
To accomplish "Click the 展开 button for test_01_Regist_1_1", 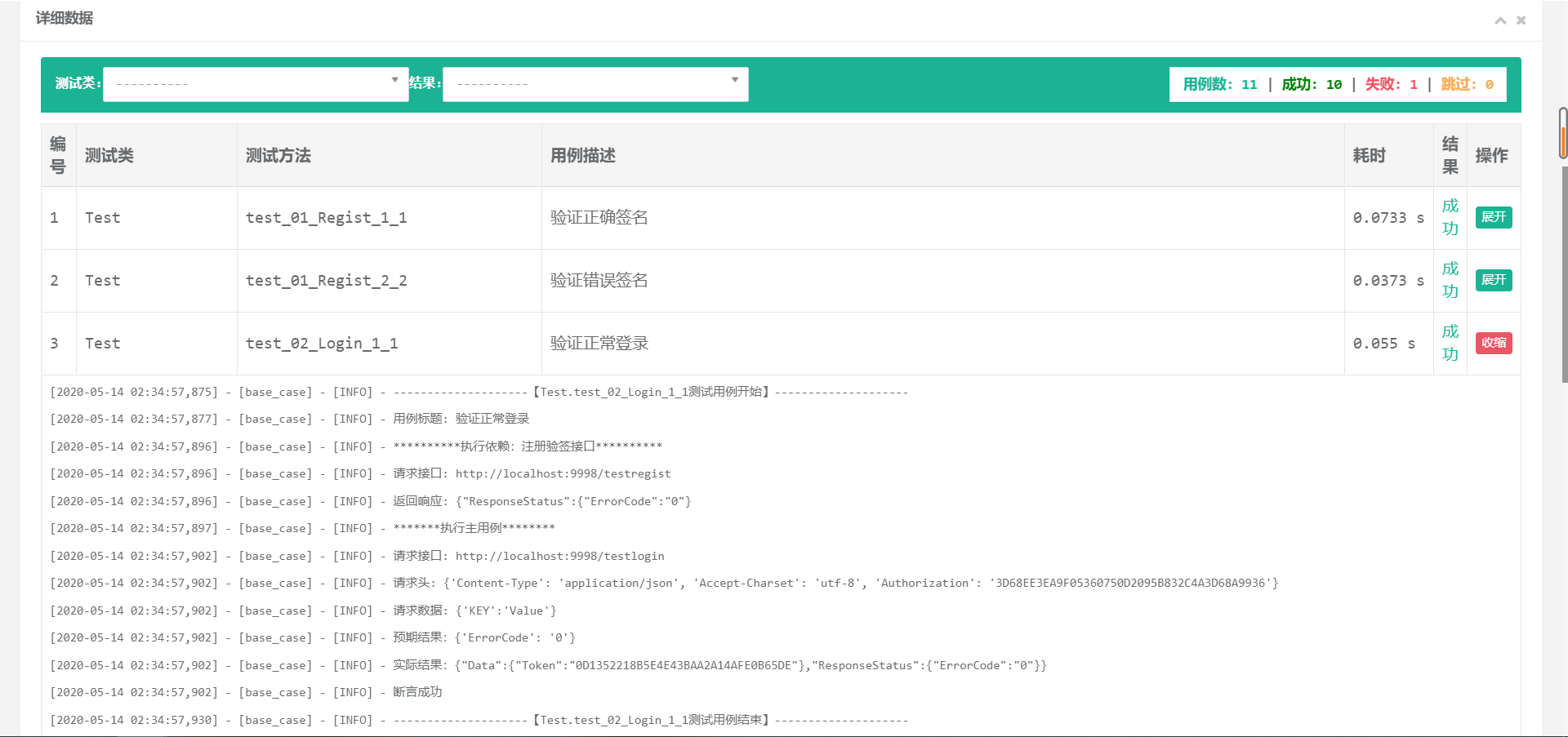I will coord(1494,218).
